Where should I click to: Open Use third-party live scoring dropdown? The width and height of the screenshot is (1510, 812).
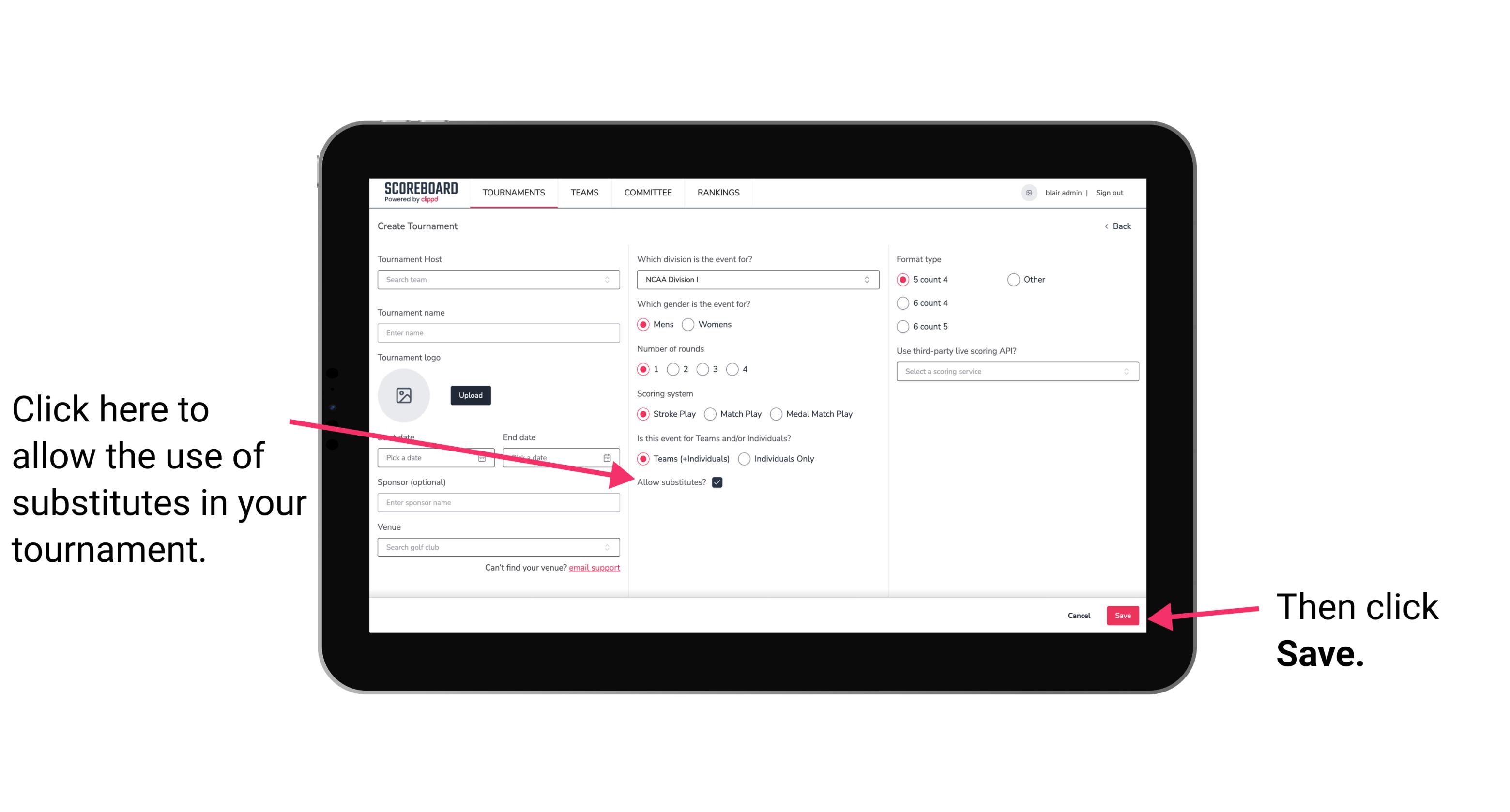click(x=1013, y=371)
